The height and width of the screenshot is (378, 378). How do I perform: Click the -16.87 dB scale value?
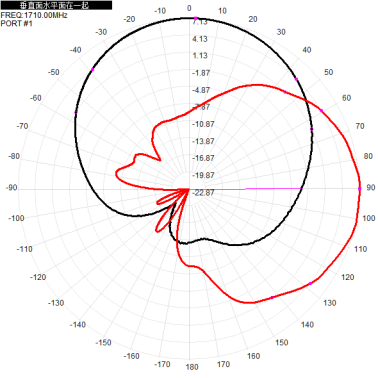click(x=203, y=158)
